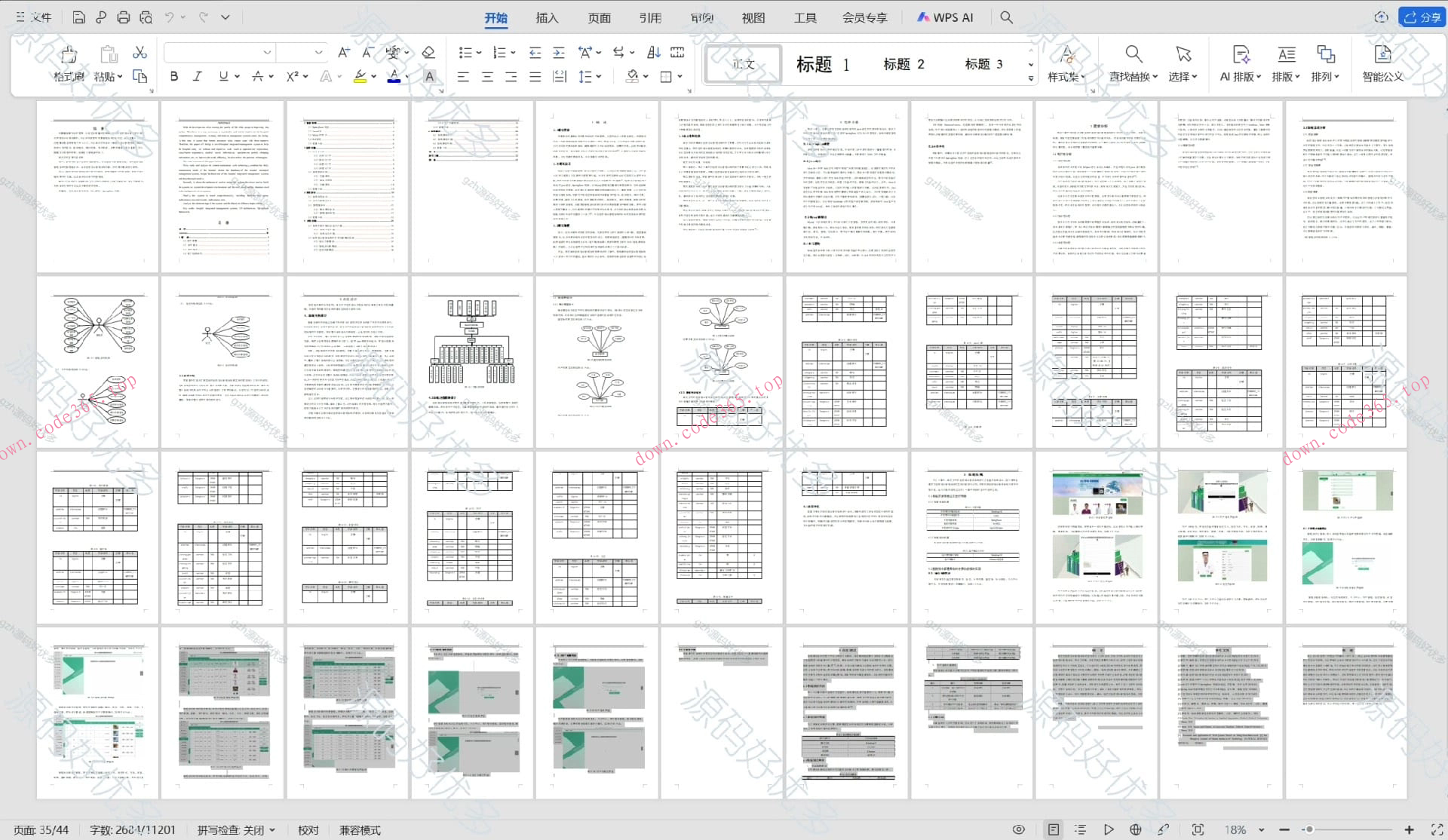Click the print preview icon
The image size is (1448, 840).
pos(146,17)
